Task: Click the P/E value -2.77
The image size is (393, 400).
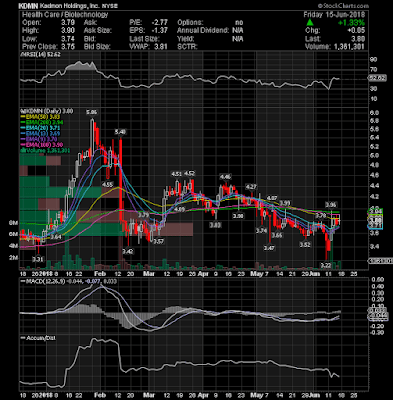Action: [159, 23]
